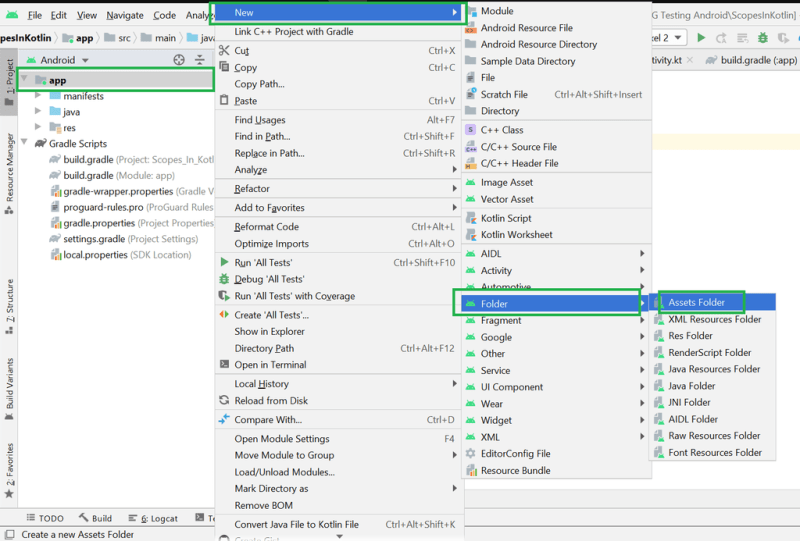The image size is (800, 541).
Task: Select Debug 'All Tests' entry
Action: coord(338,280)
